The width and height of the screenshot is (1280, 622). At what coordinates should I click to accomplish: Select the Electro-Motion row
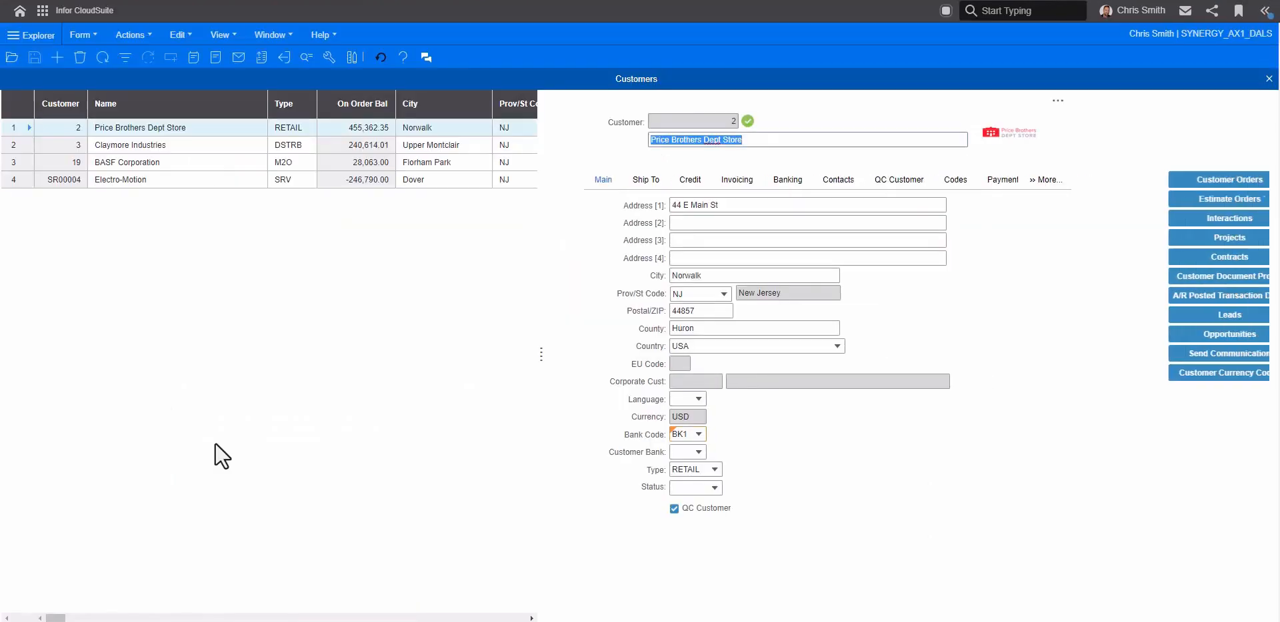268,180
